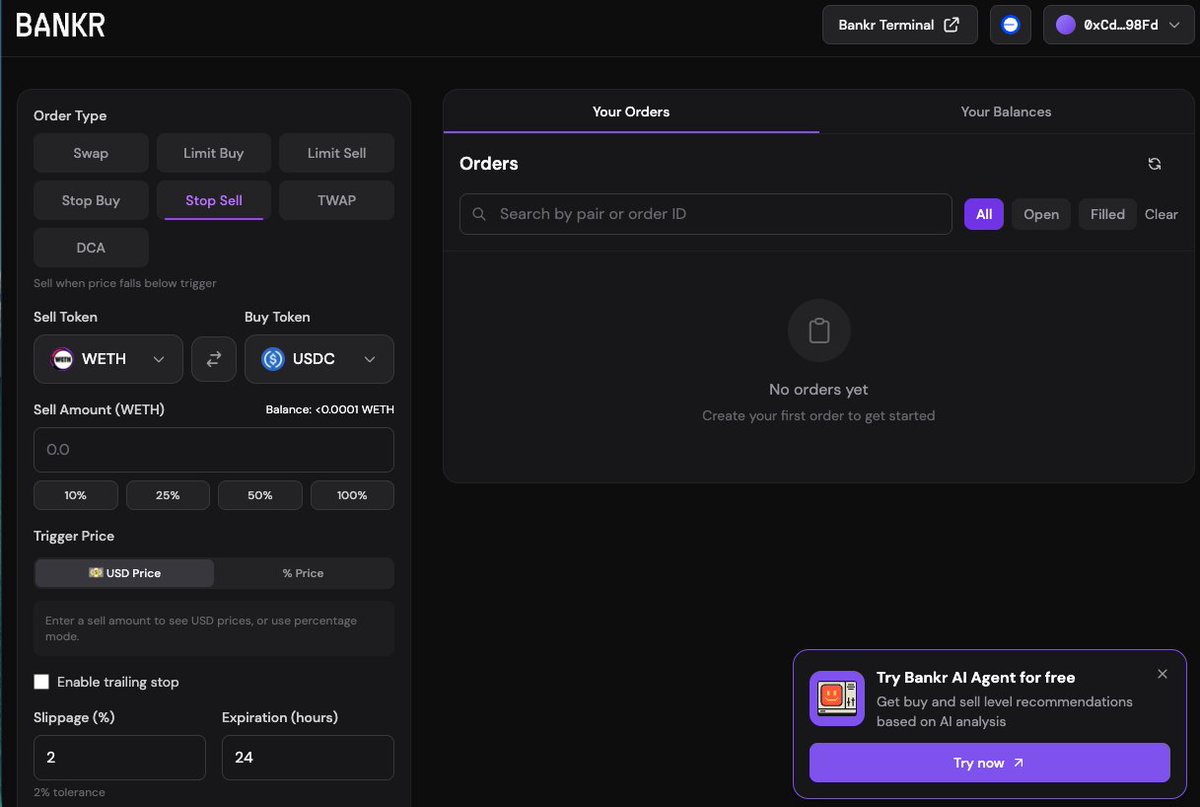Image resolution: width=1200 pixels, height=807 pixels.
Task: Click the 'No orders yet' text
Action: [818, 390]
